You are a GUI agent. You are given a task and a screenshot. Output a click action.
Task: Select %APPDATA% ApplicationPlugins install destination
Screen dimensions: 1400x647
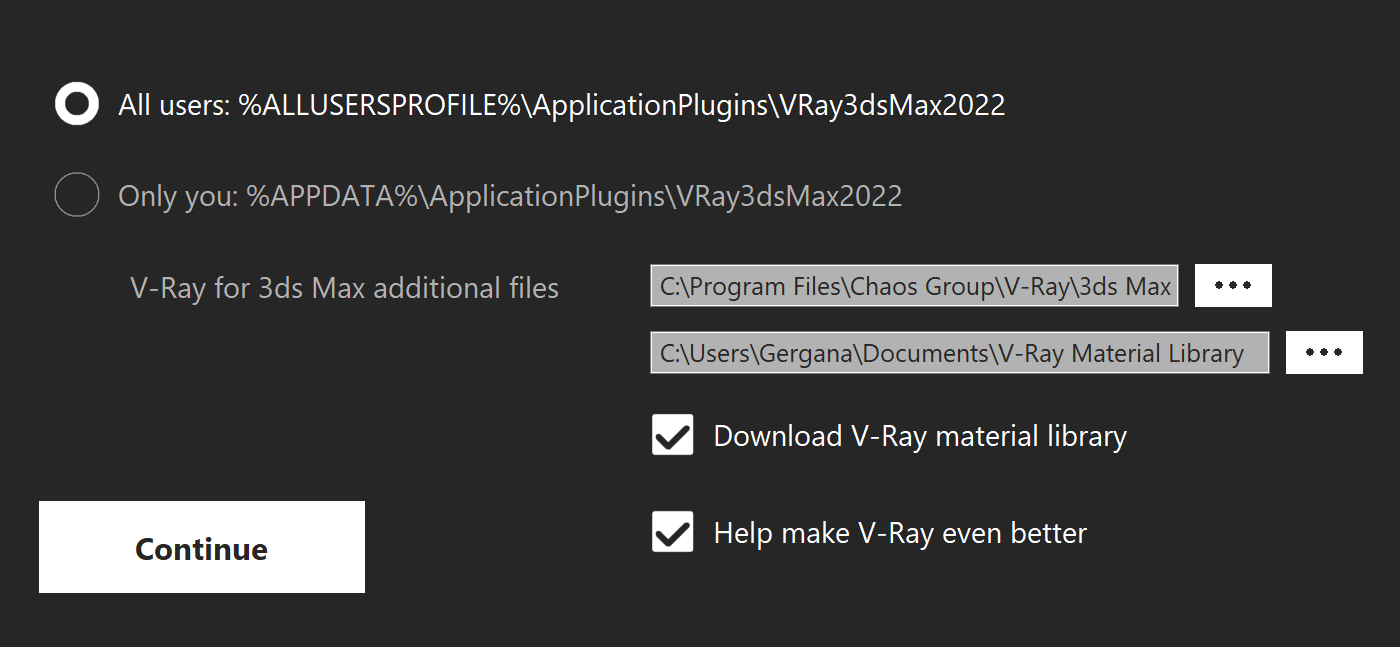[76, 195]
